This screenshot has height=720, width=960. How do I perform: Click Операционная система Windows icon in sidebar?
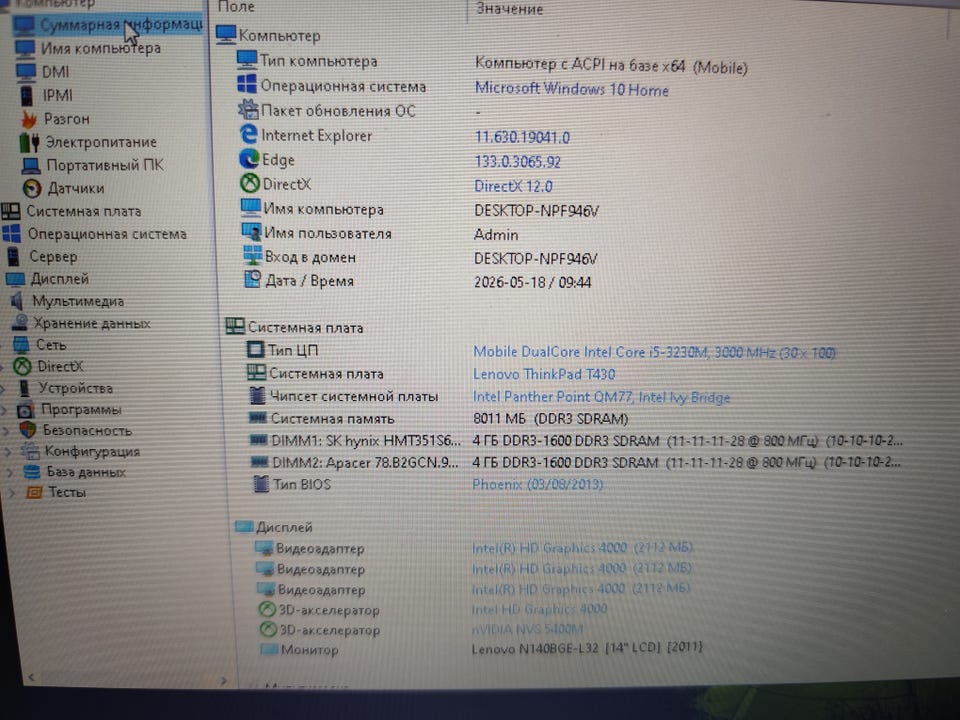11,234
